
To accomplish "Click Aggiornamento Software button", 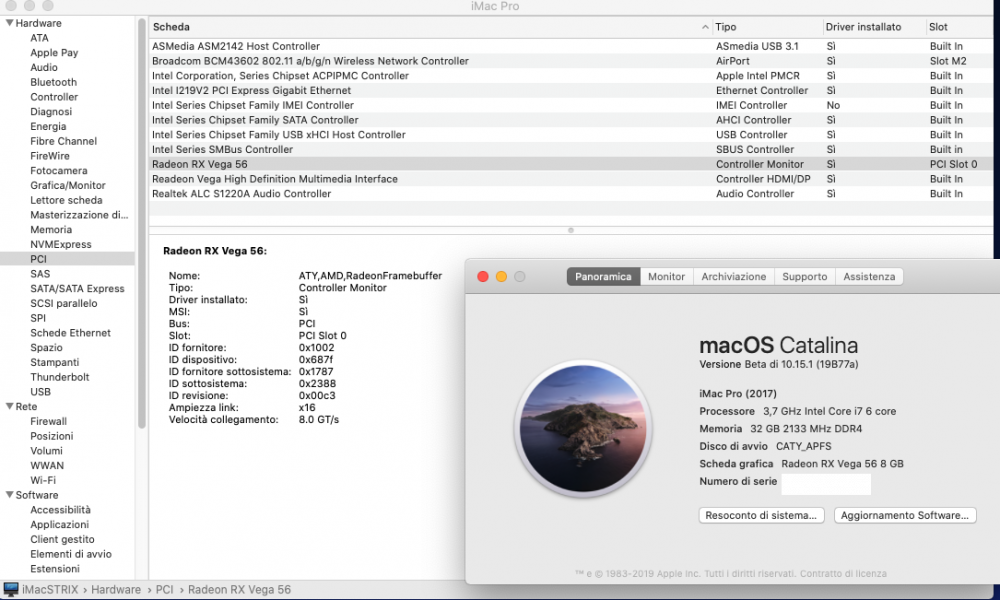I will [905, 515].
